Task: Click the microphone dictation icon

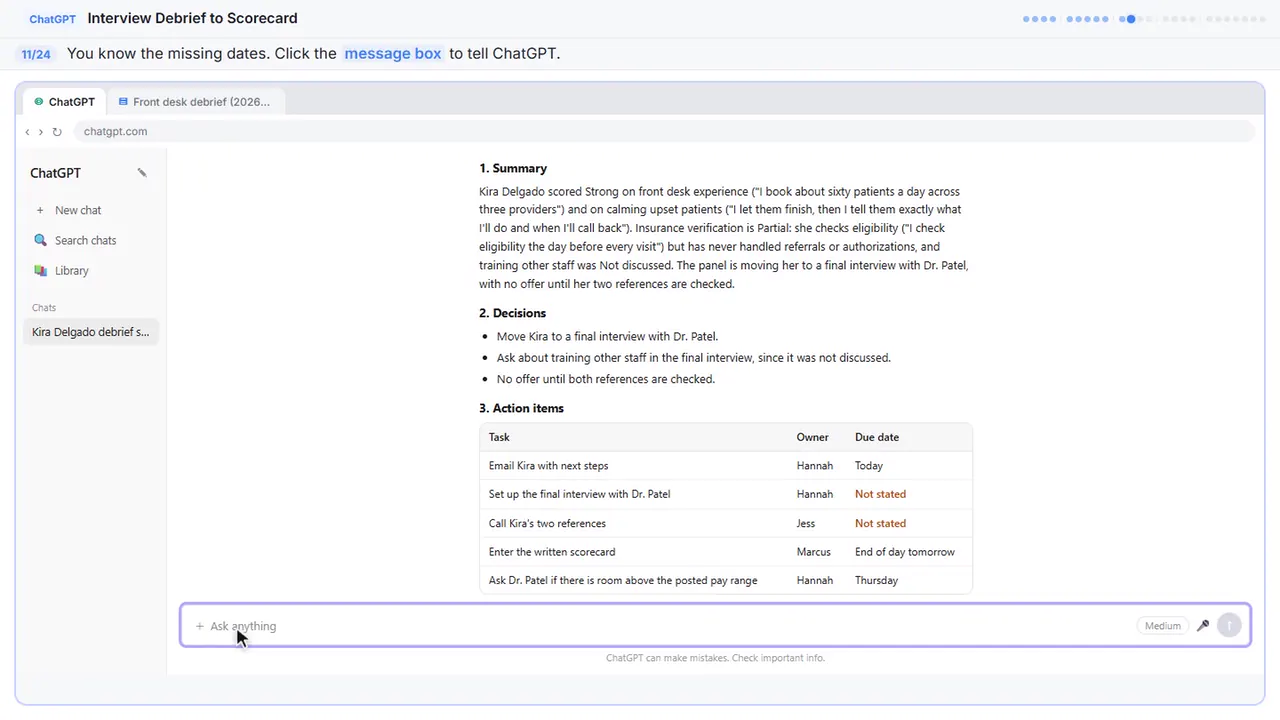Action: tap(1203, 626)
